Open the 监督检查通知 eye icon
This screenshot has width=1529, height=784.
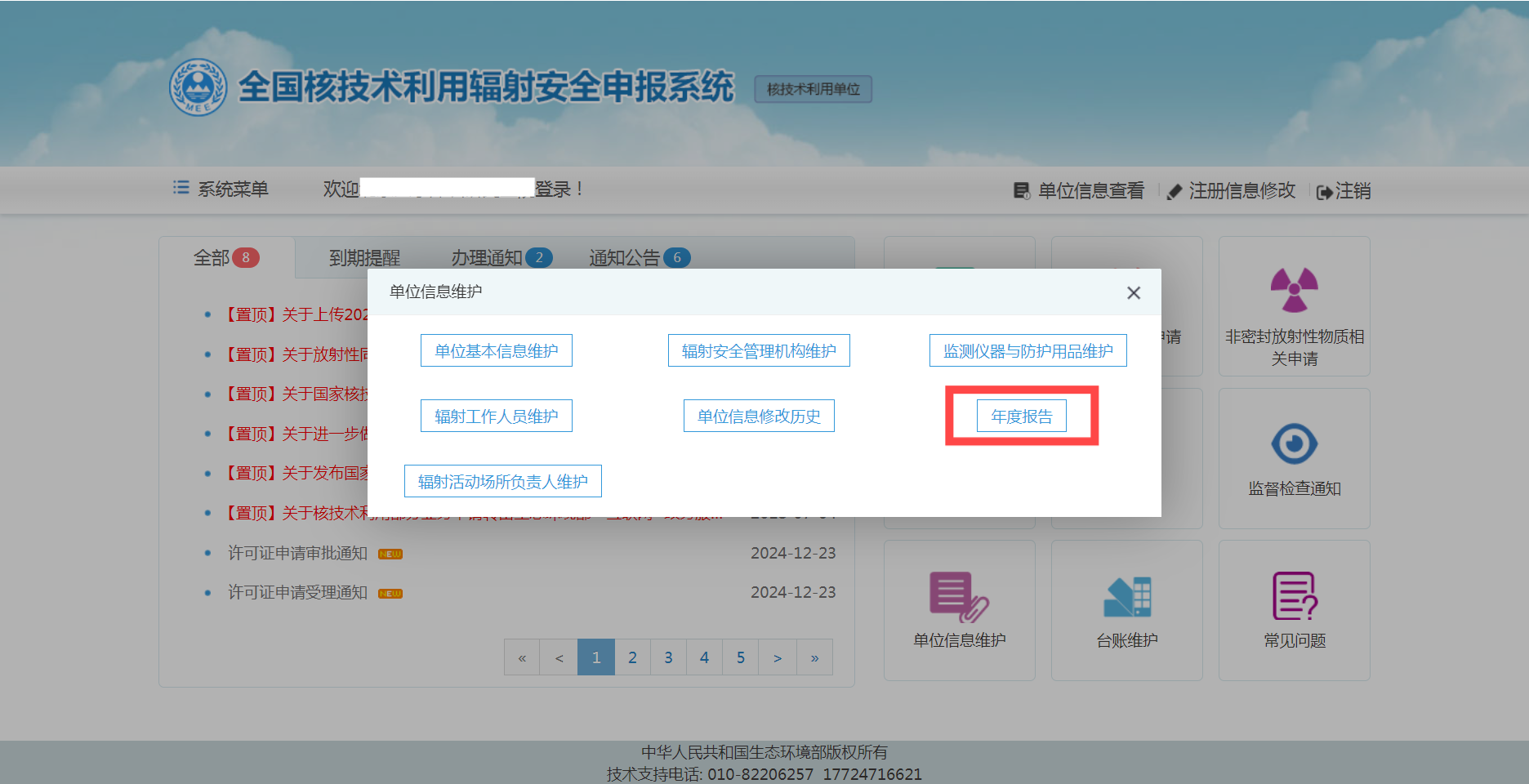pyautogui.click(x=1294, y=444)
